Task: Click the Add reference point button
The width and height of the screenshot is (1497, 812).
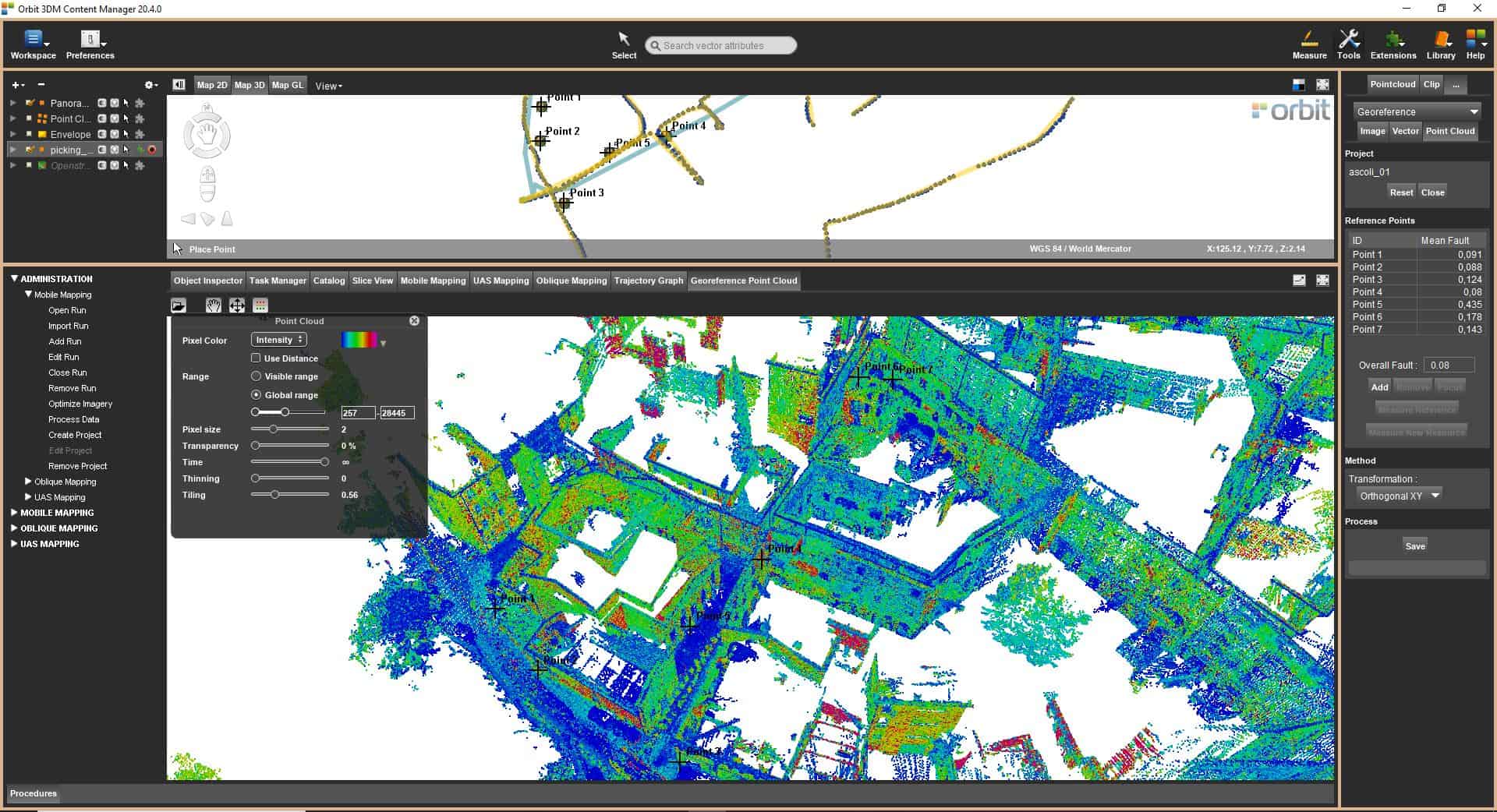Action: pos(1379,387)
